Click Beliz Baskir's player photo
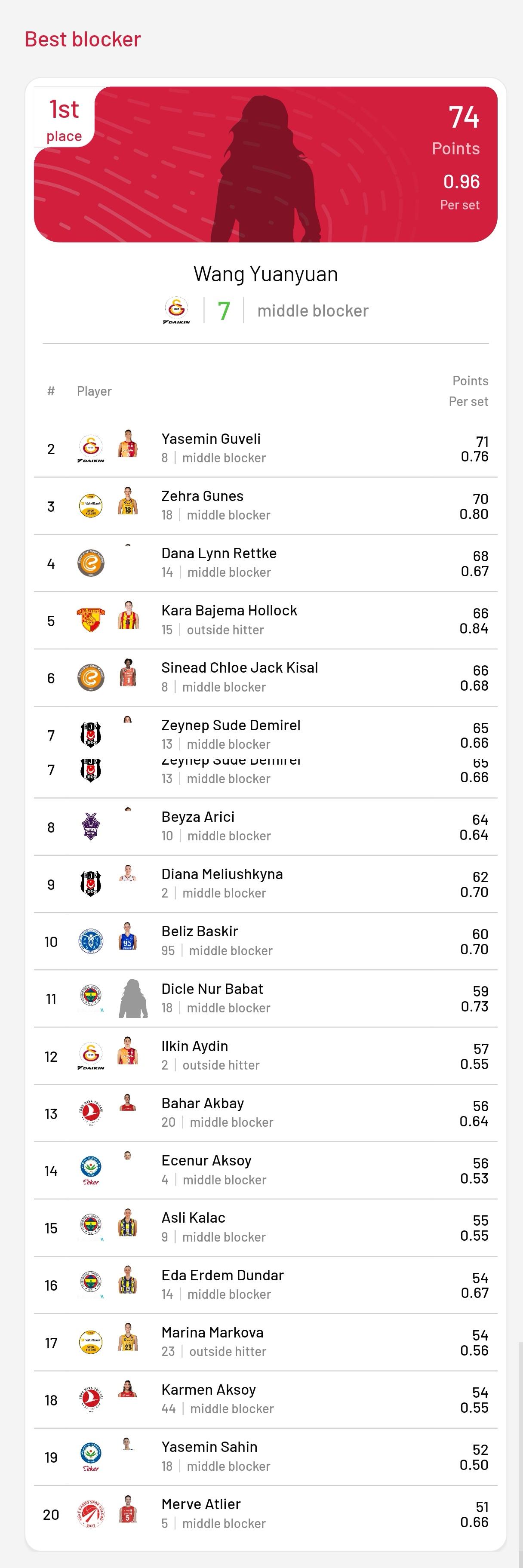The height and width of the screenshot is (1568, 523). click(128, 936)
